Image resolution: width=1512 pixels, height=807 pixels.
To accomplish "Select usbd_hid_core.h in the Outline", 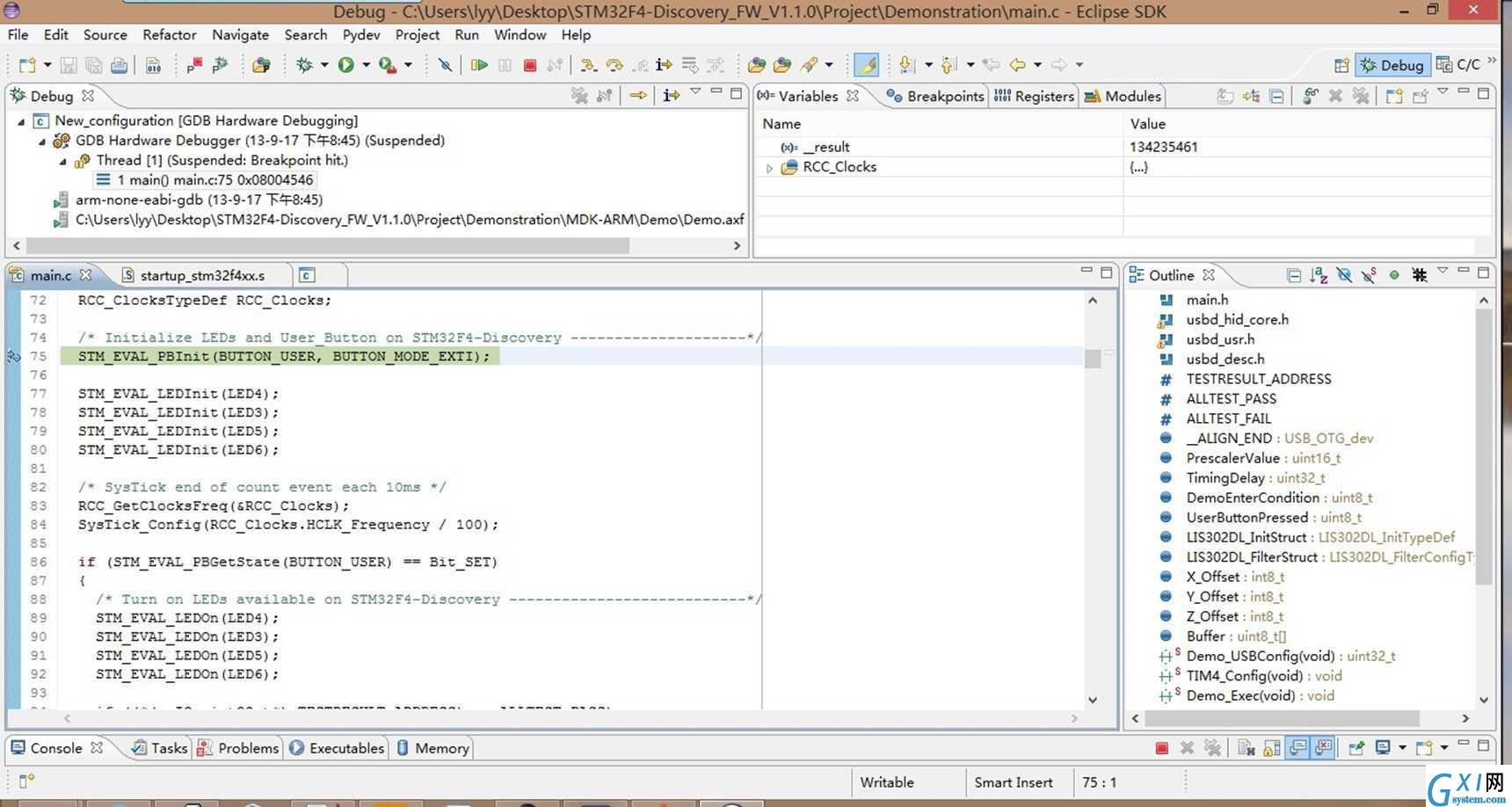I will (x=1237, y=320).
